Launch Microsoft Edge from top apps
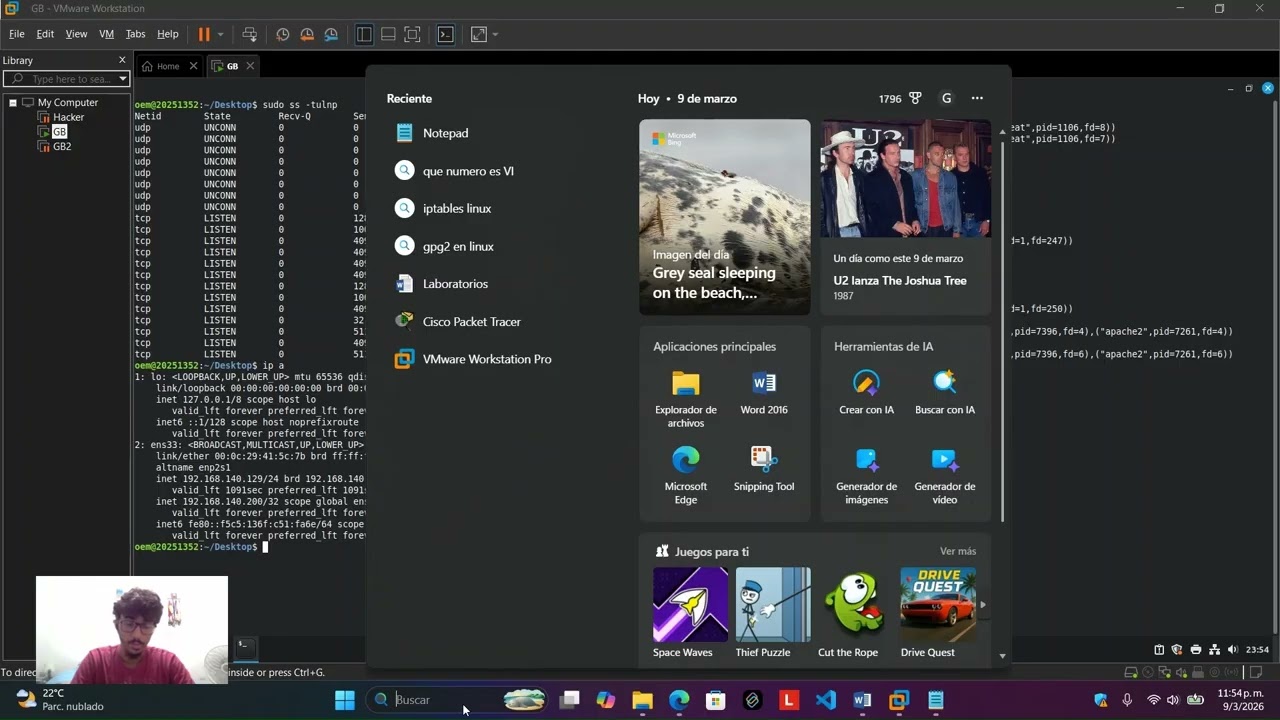 click(x=686, y=475)
